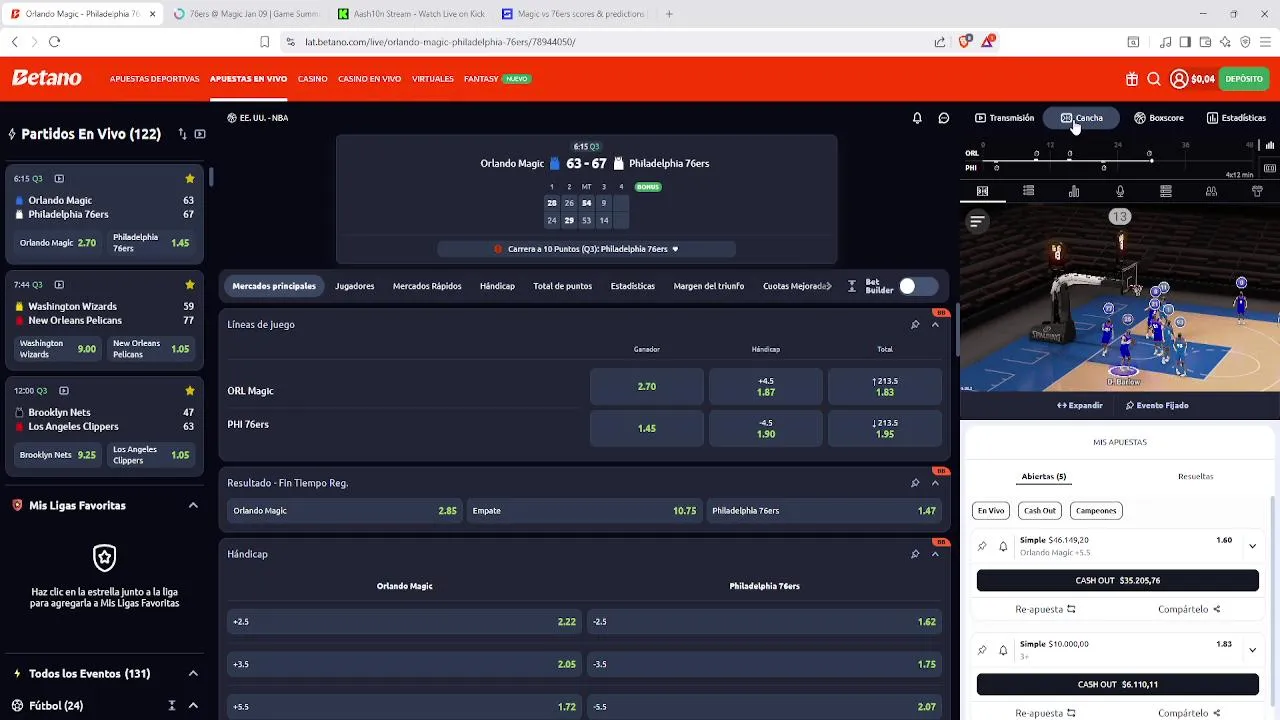Click the histogram icon beside the timeline
This screenshot has height=720, width=1280.
(x=1270, y=144)
